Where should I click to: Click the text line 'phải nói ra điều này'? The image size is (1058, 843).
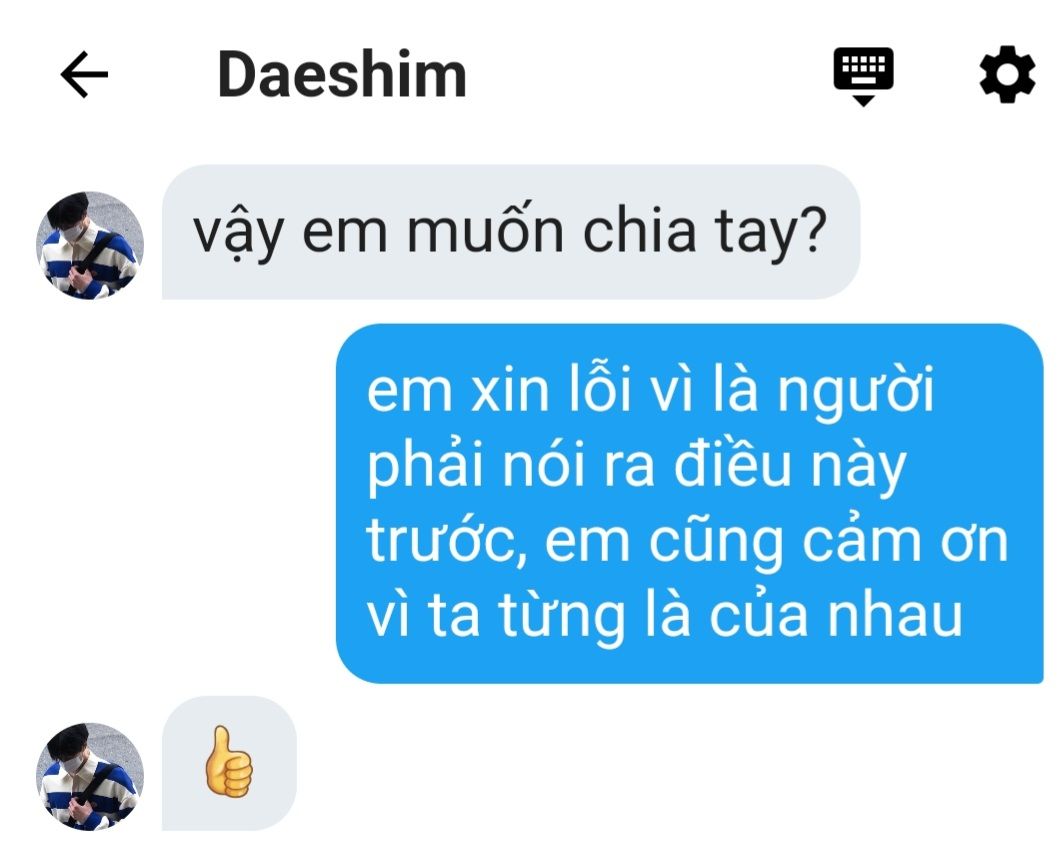[636, 465]
